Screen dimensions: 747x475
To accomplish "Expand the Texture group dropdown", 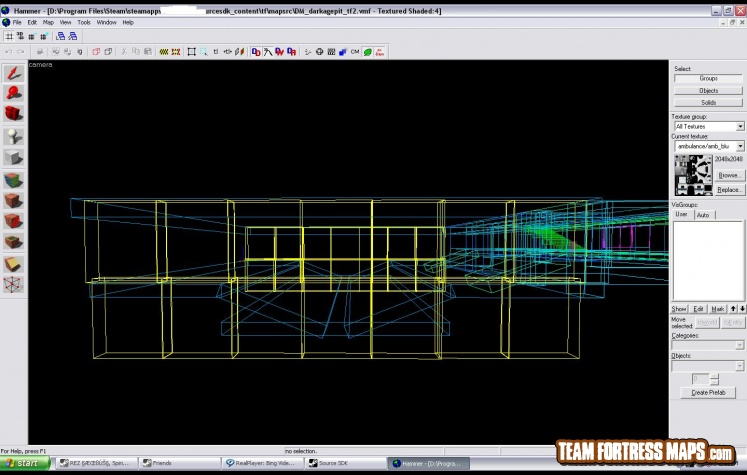I will [740, 126].
